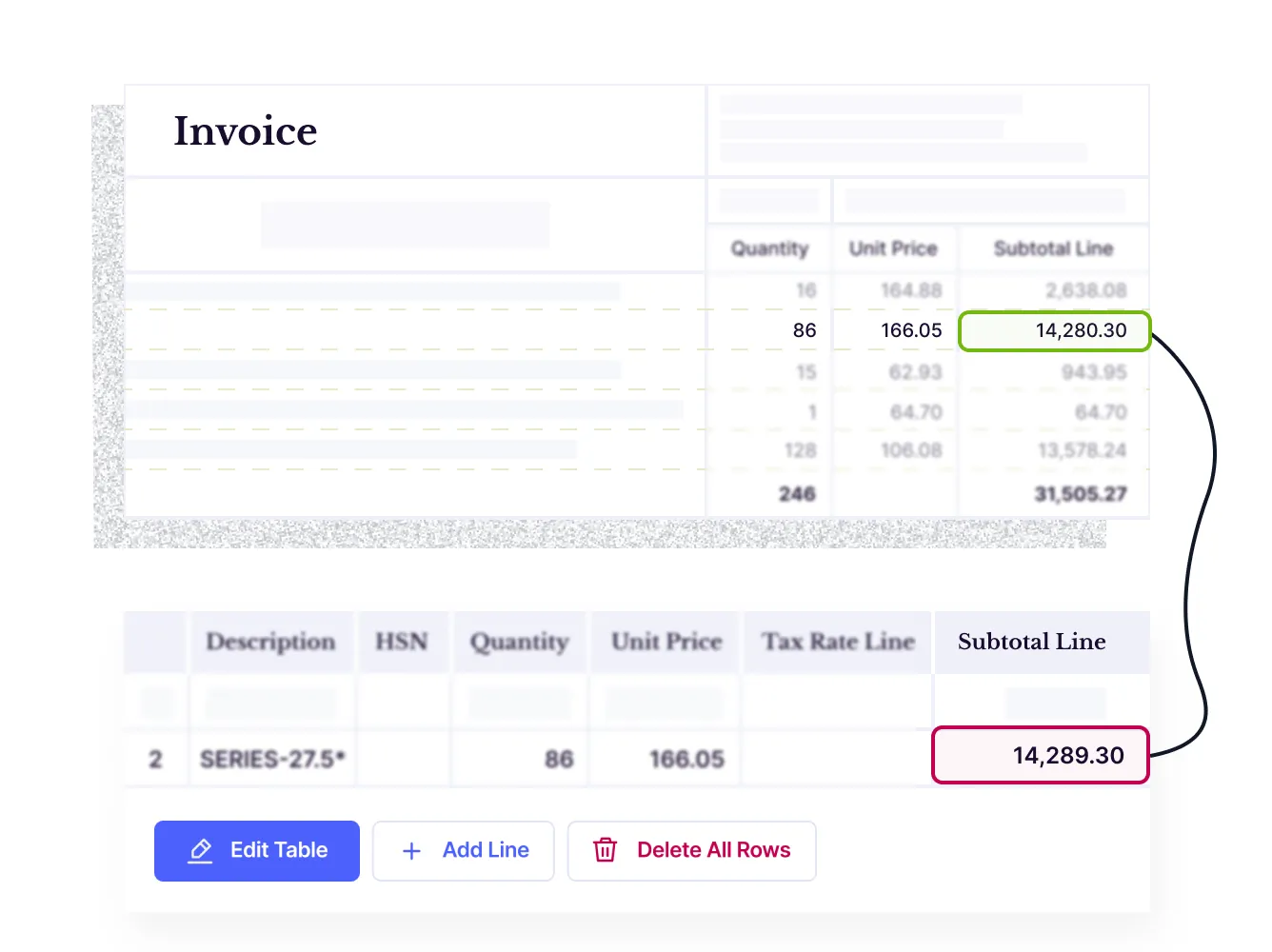Click the Invoice title heading

(x=246, y=131)
